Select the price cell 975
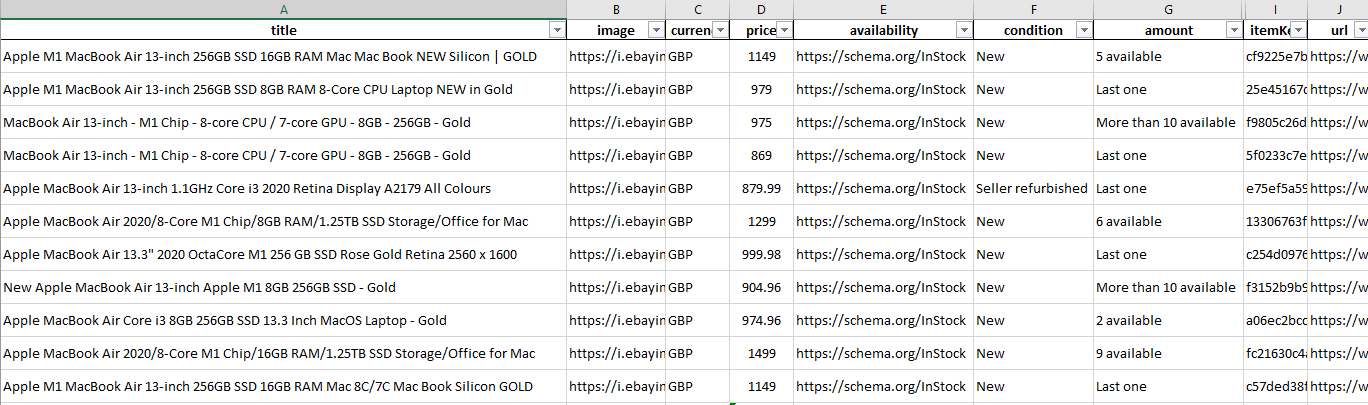Image resolution: width=1368 pixels, height=405 pixels. 762,123
